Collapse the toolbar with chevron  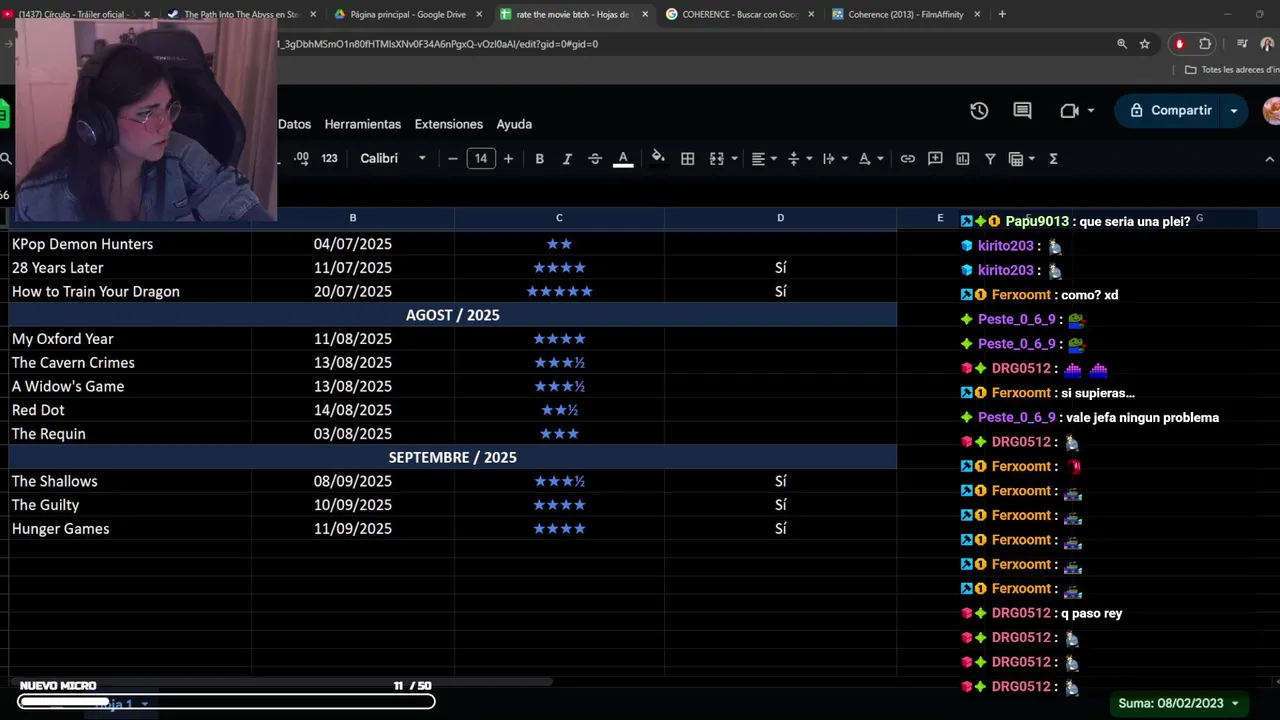(1270, 158)
